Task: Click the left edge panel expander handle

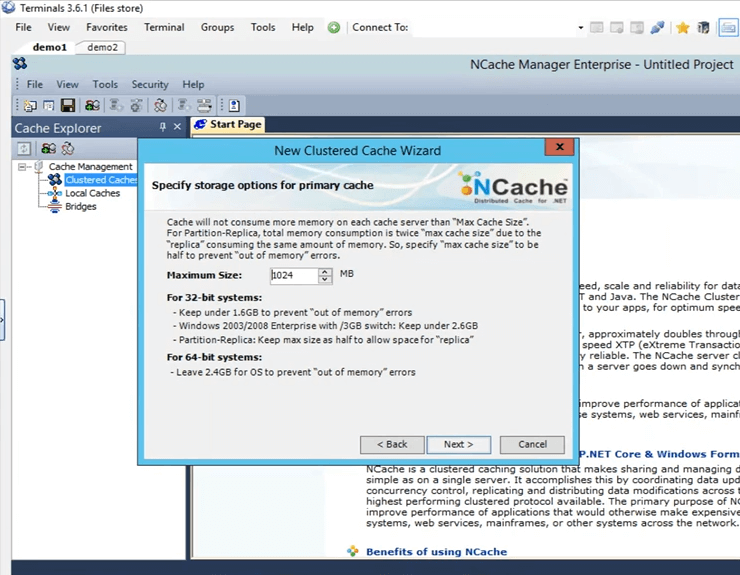Action: (x=2, y=320)
